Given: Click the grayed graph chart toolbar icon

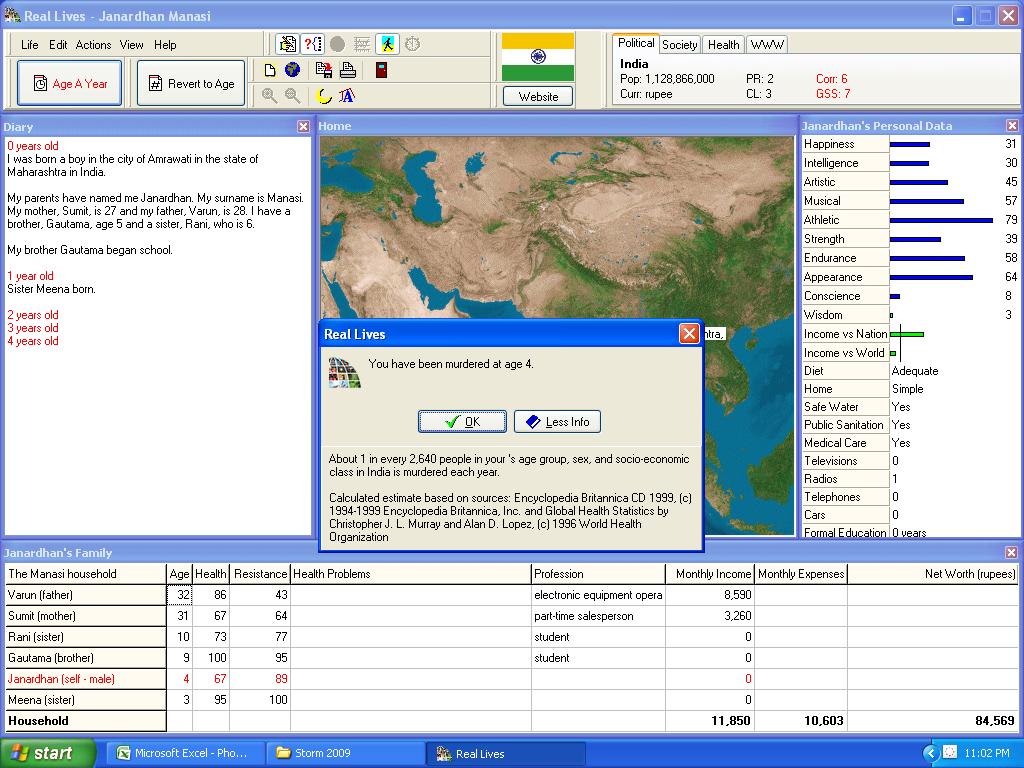Looking at the screenshot, I should pos(362,44).
